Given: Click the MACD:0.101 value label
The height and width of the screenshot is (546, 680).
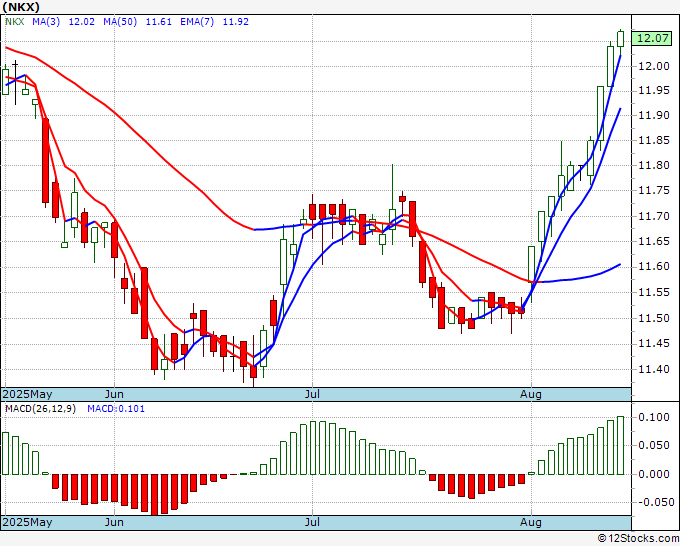Looking at the screenshot, I should tap(116, 409).
